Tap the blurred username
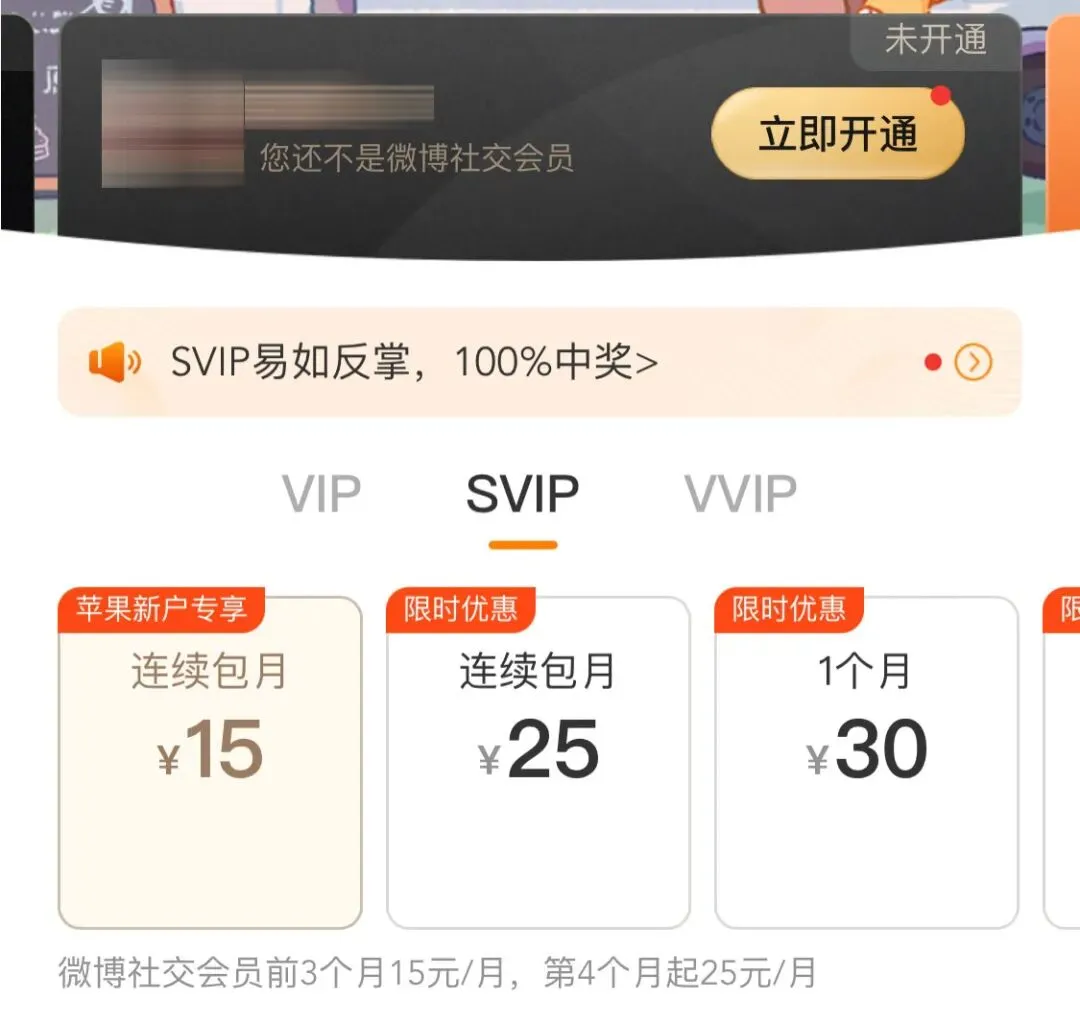 tap(339, 105)
